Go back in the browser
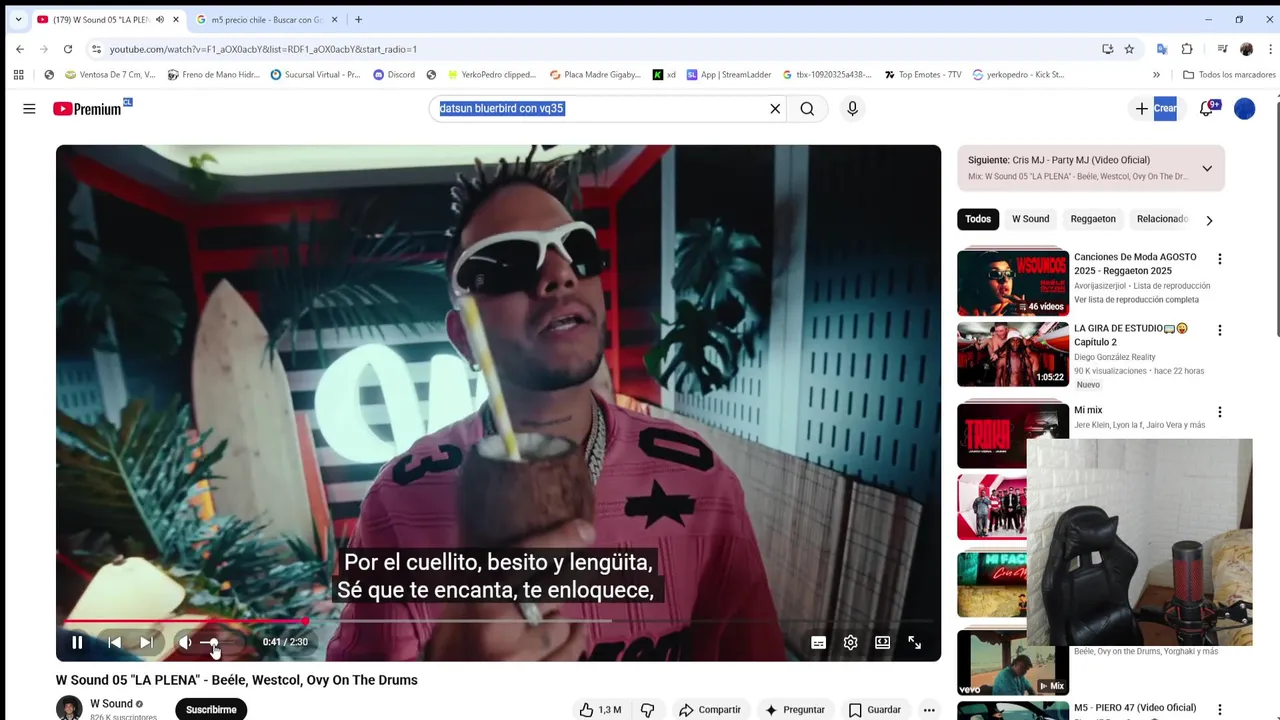Viewport: 1280px width, 720px height. coord(20,49)
